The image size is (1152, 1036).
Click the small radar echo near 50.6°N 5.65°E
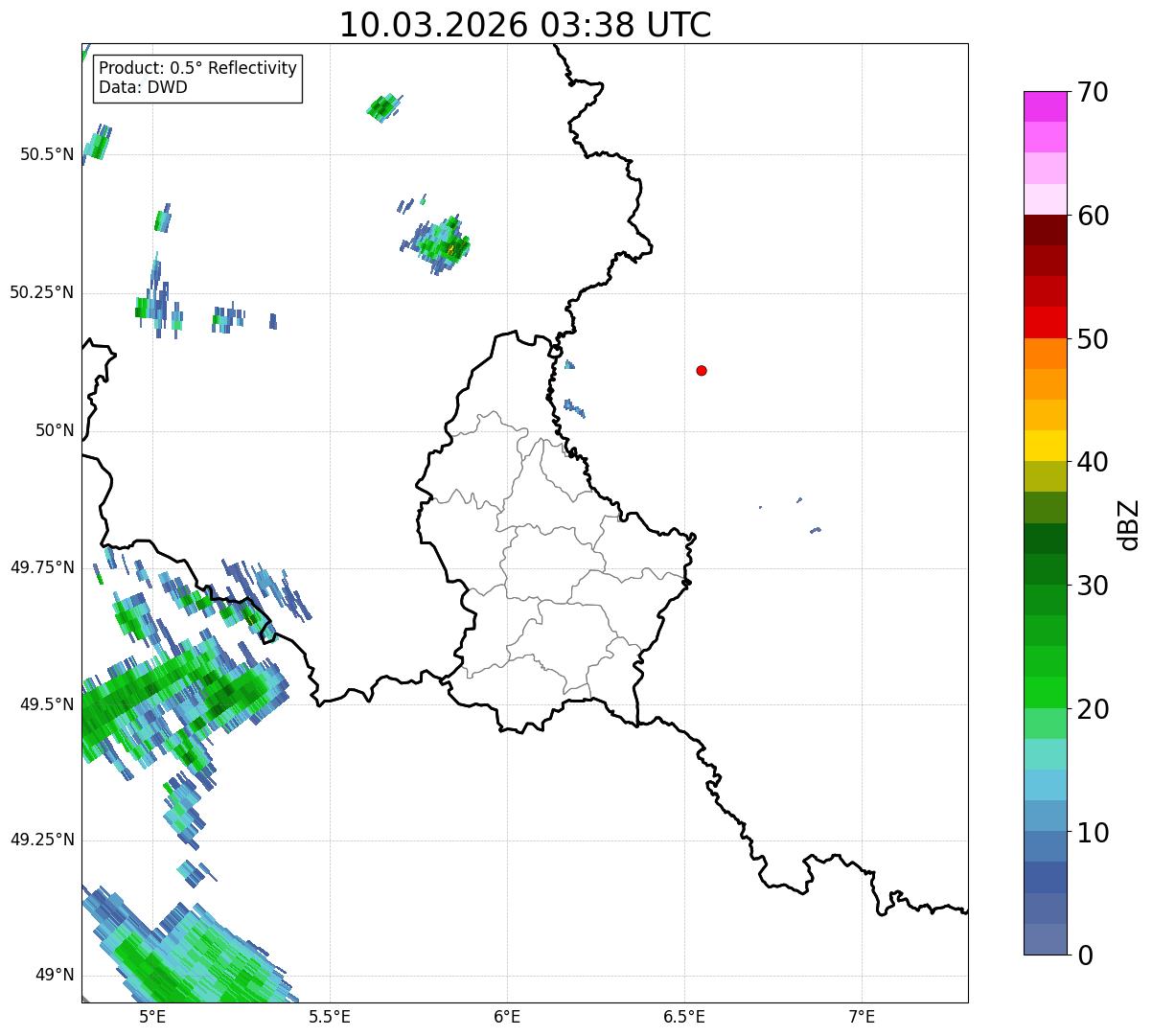384,107
